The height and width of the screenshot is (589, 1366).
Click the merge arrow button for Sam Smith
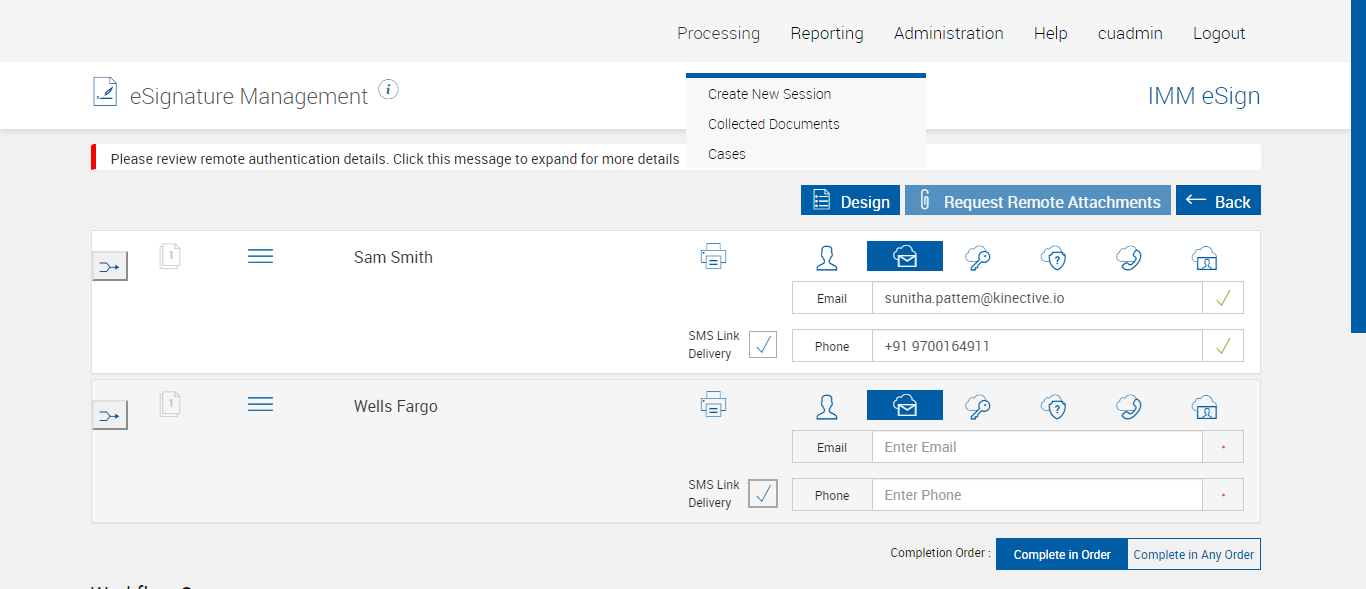pyautogui.click(x=110, y=266)
